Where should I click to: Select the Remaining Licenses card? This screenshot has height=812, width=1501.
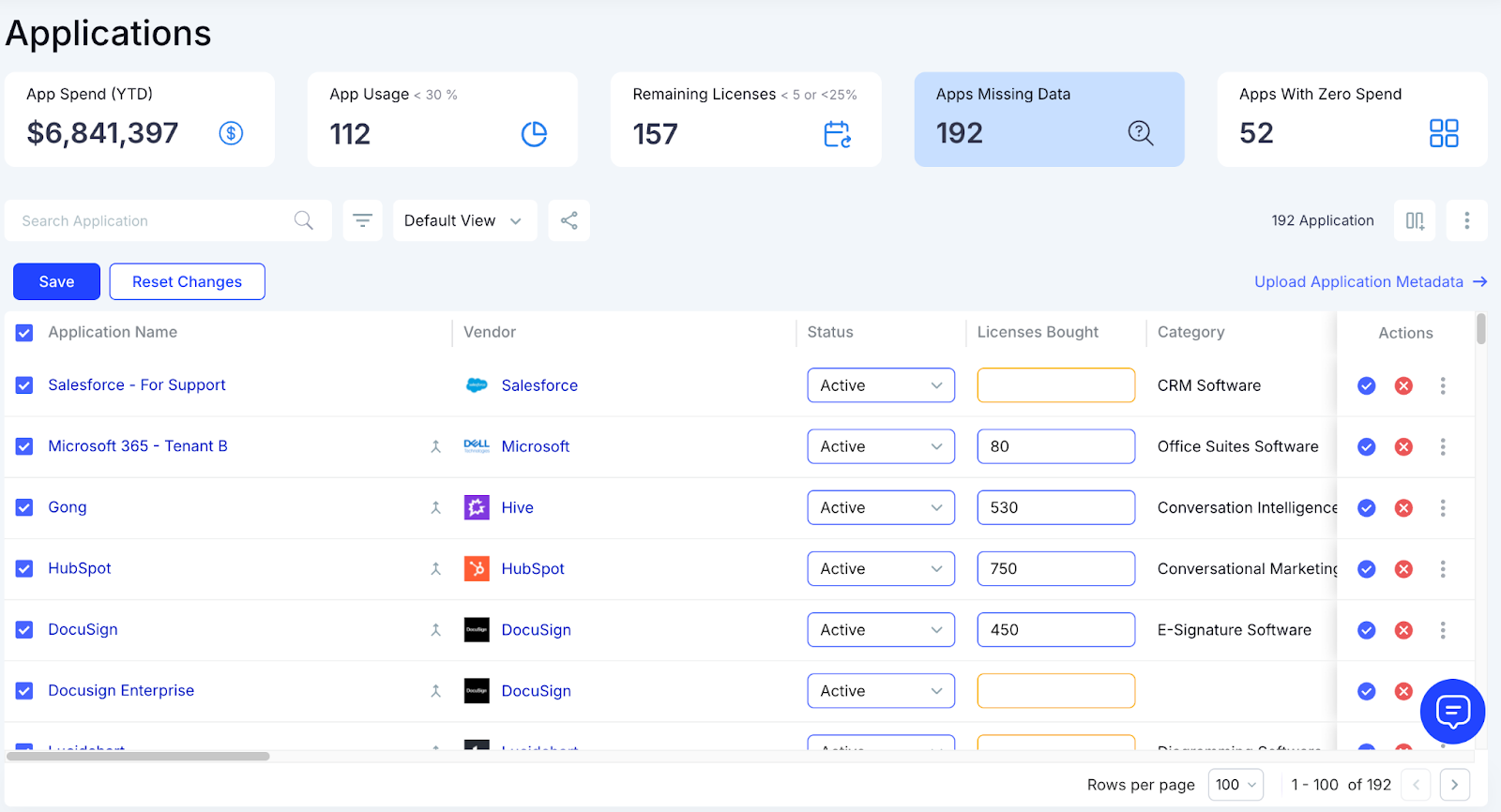746,119
